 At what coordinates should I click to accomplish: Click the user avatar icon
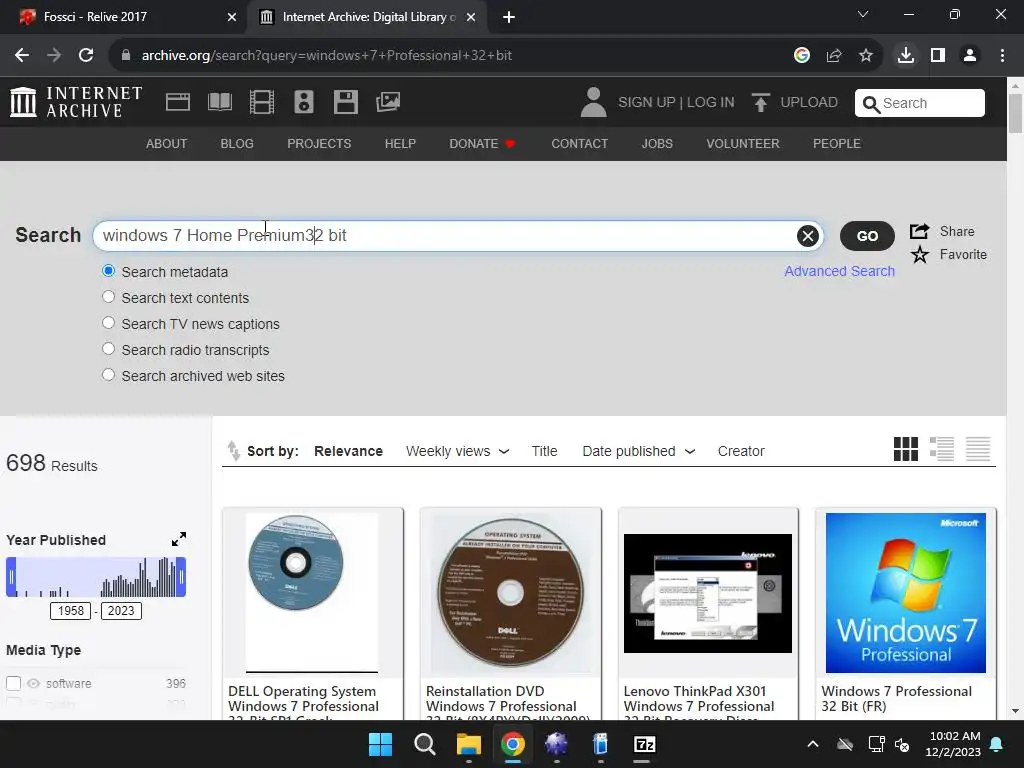coord(593,102)
